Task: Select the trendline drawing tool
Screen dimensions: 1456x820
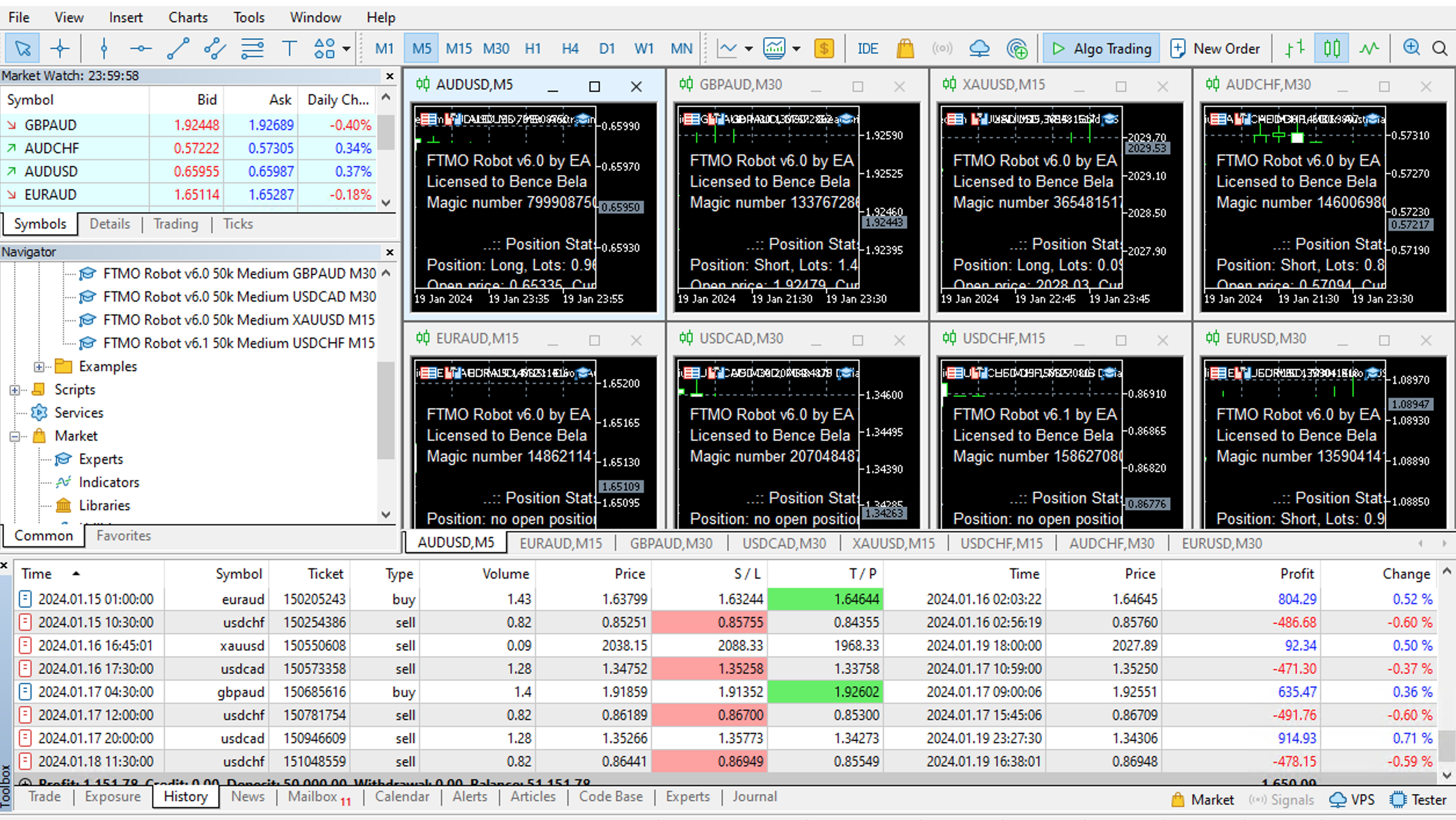Action: click(x=178, y=49)
